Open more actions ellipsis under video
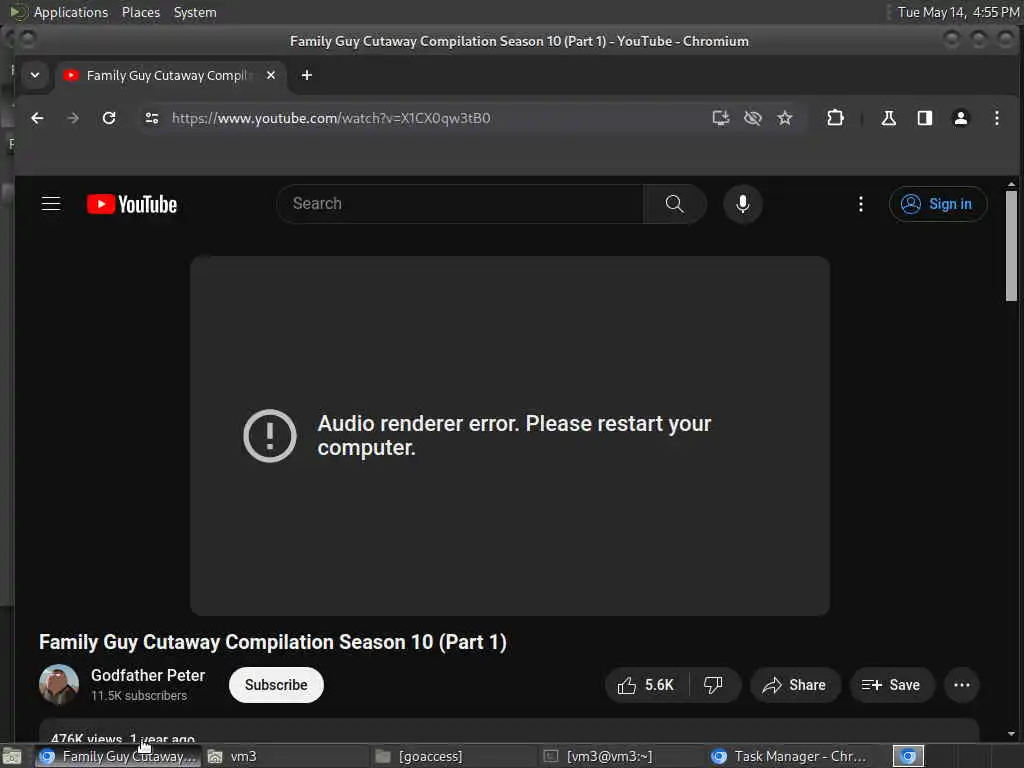The height and width of the screenshot is (768, 1024). (x=961, y=684)
